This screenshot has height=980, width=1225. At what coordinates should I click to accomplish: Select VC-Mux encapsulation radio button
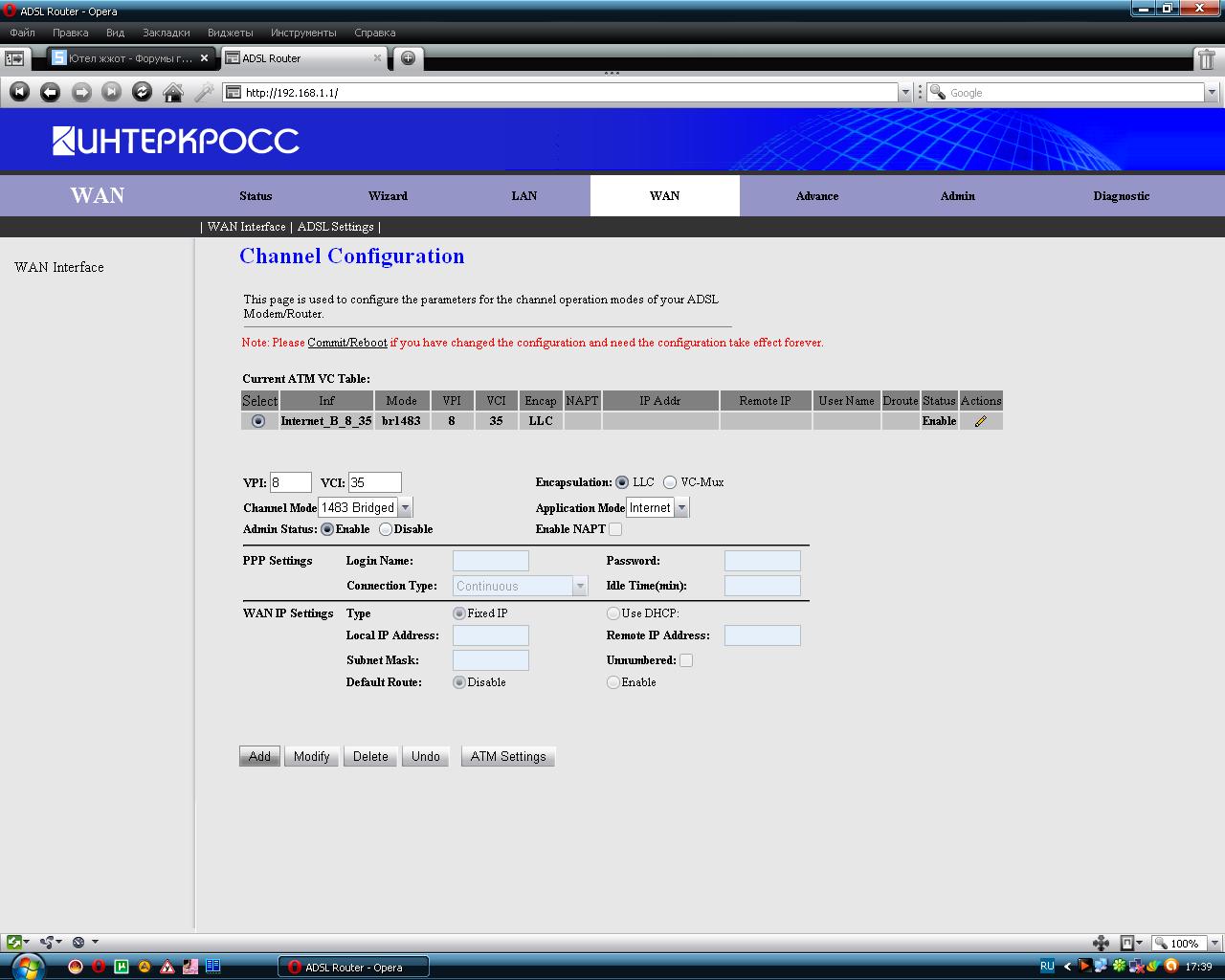pyautogui.click(x=670, y=482)
